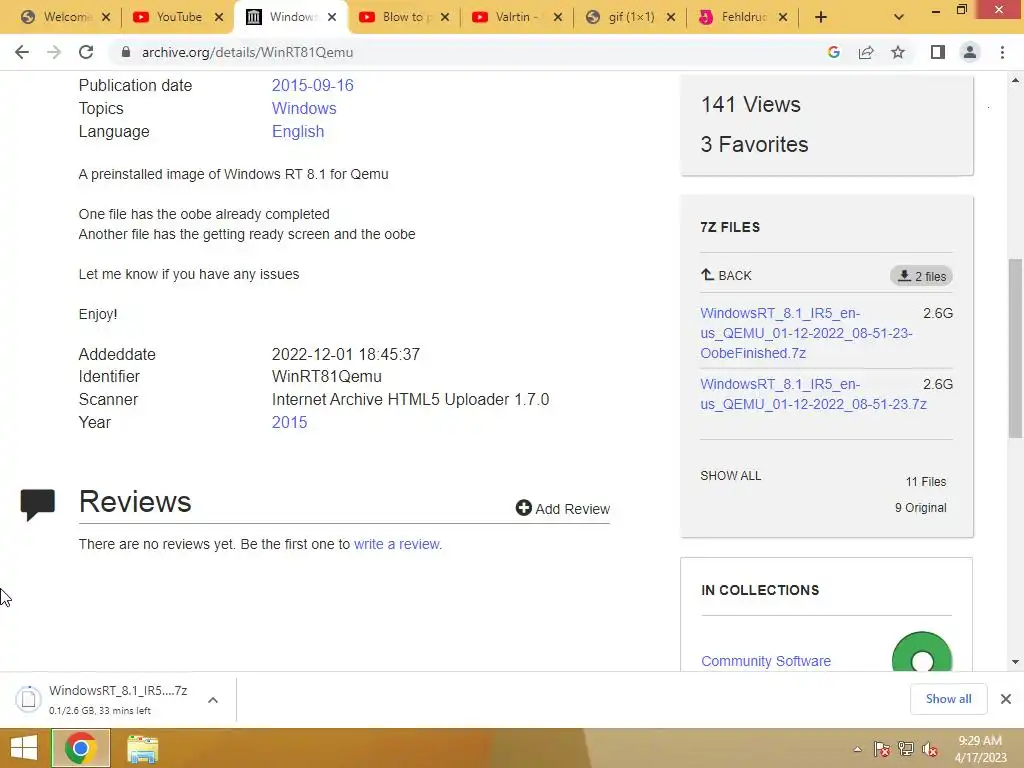Close the Blow to YouTube tab
Screen dimensions: 1024x768
point(445,17)
